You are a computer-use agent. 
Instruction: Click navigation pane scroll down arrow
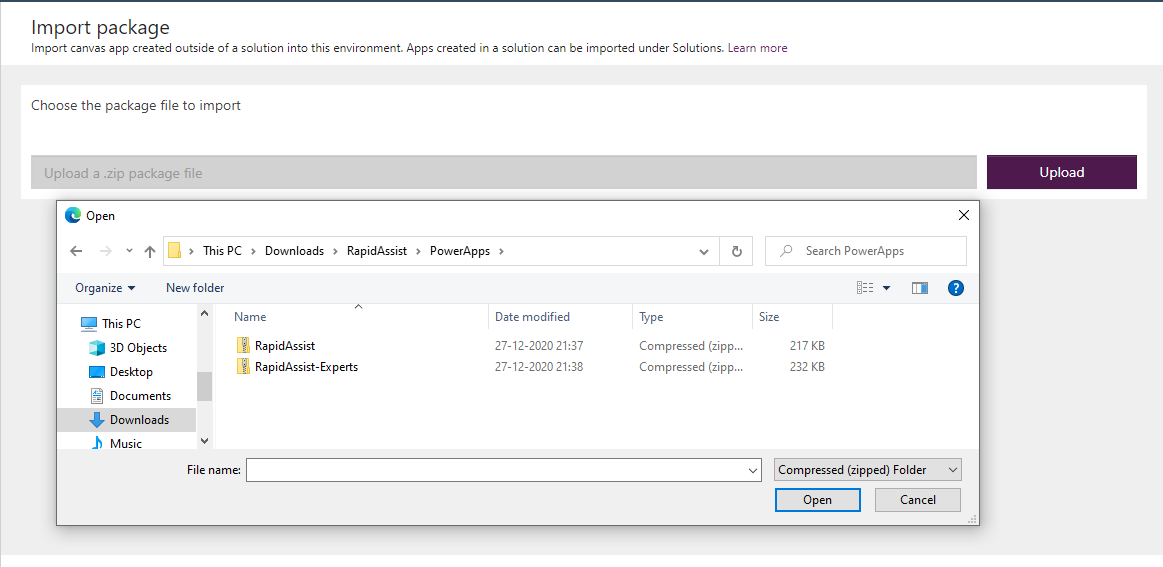tap(205, 441)
